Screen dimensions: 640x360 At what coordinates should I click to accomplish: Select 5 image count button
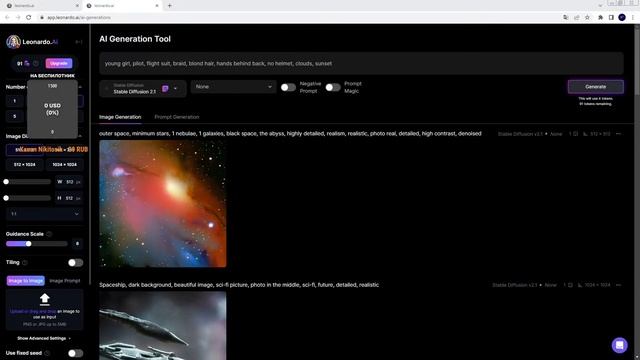(15, 116)
